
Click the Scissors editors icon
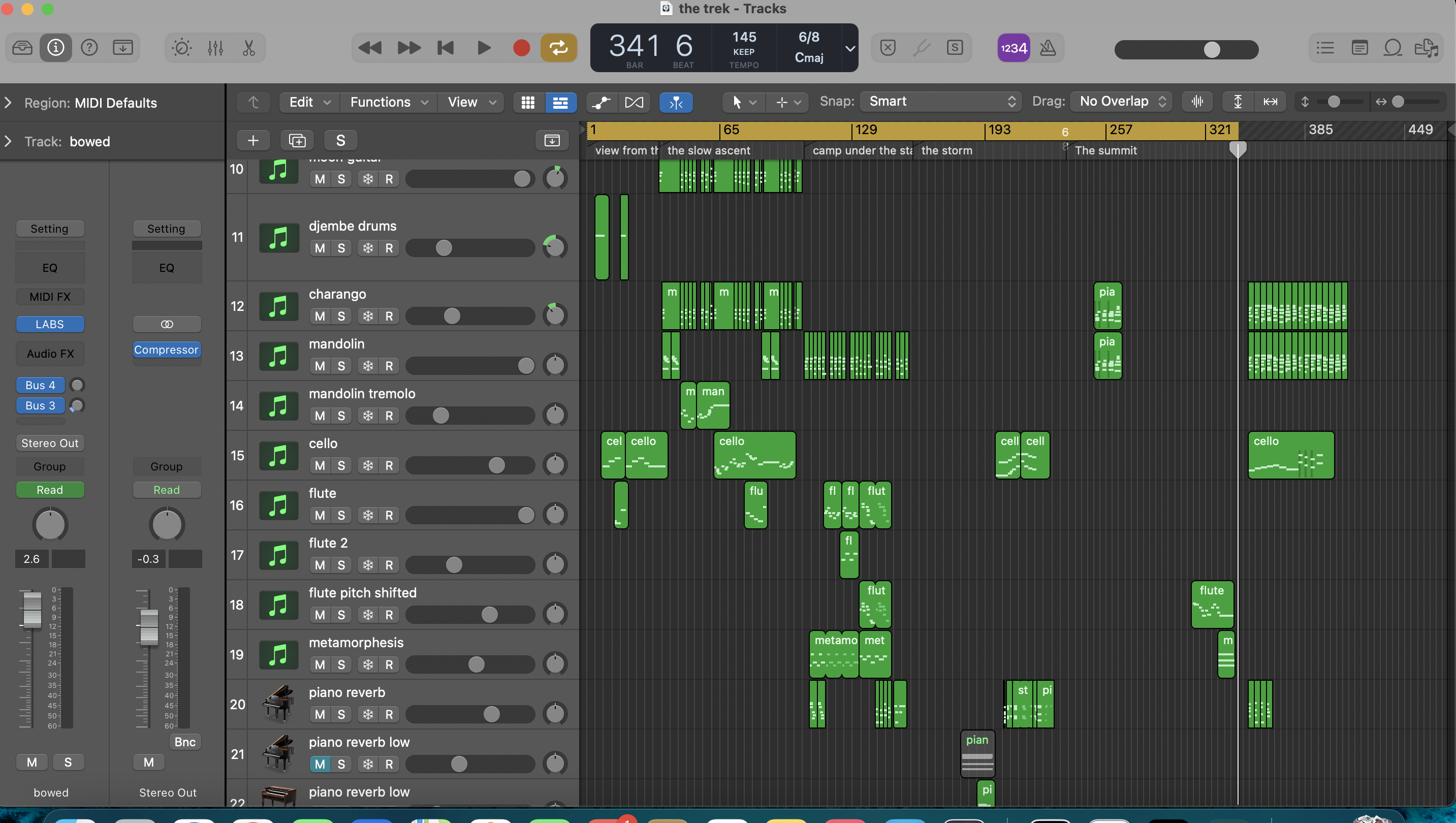click(249, 48)
